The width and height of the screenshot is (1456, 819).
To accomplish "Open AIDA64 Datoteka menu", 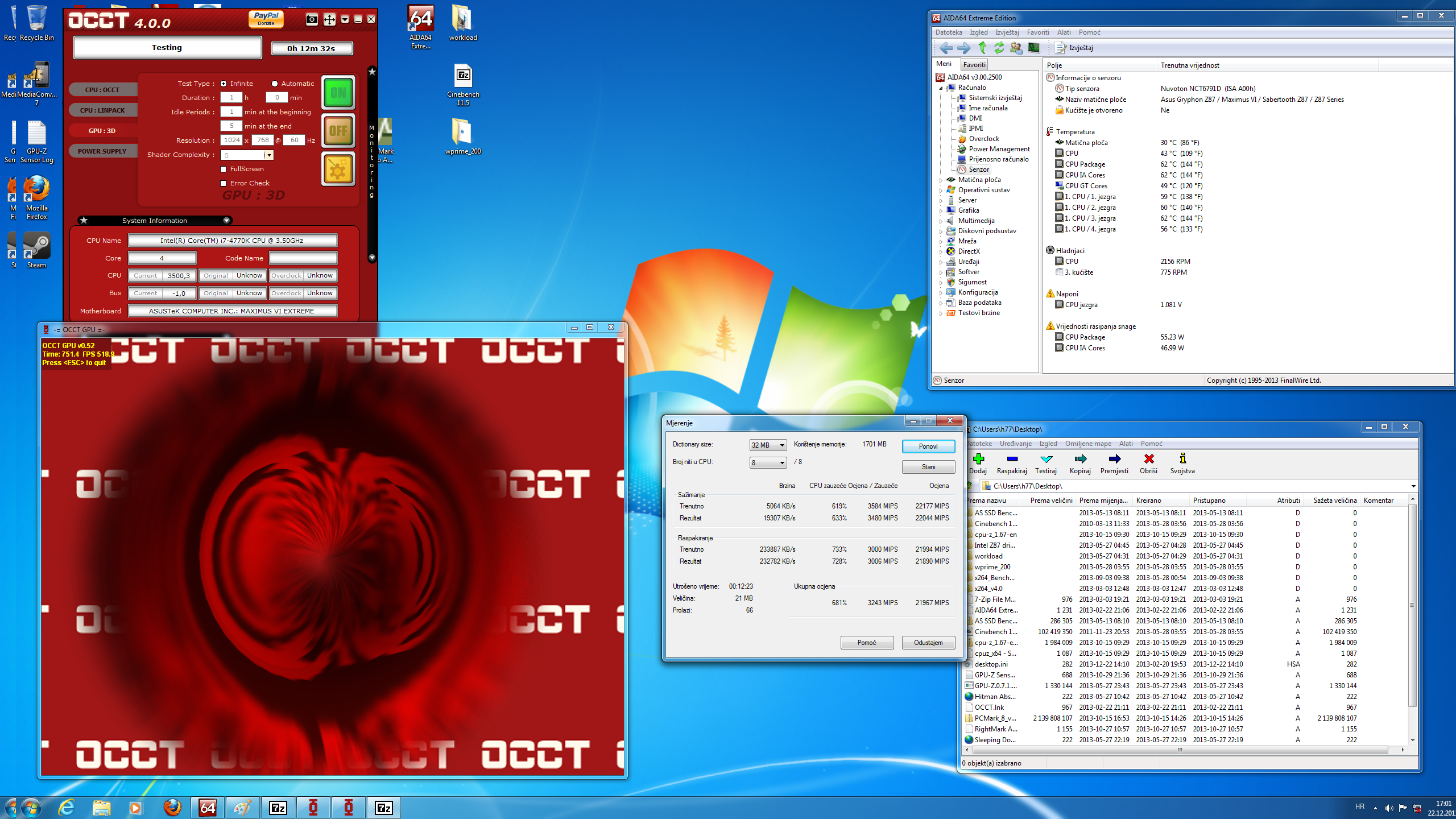I will point(949,32).
